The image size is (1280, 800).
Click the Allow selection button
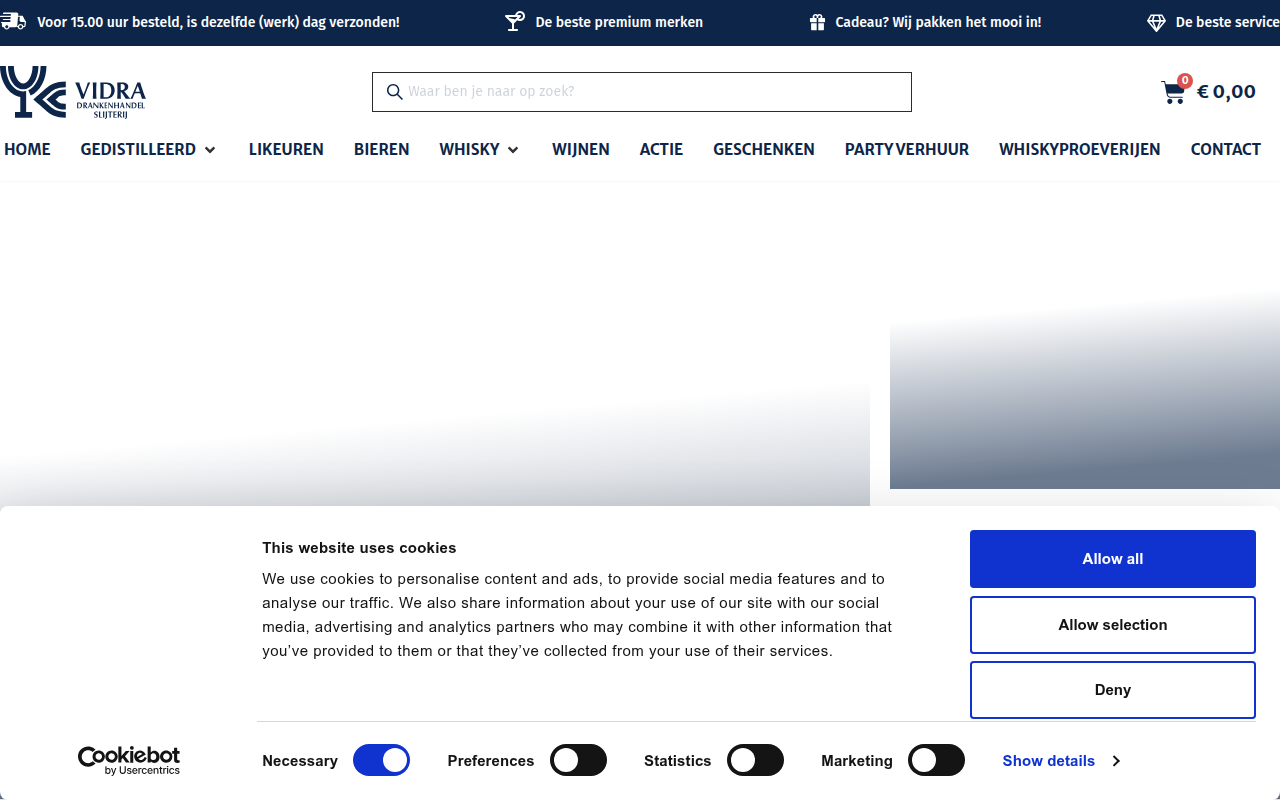point(1113,625)
